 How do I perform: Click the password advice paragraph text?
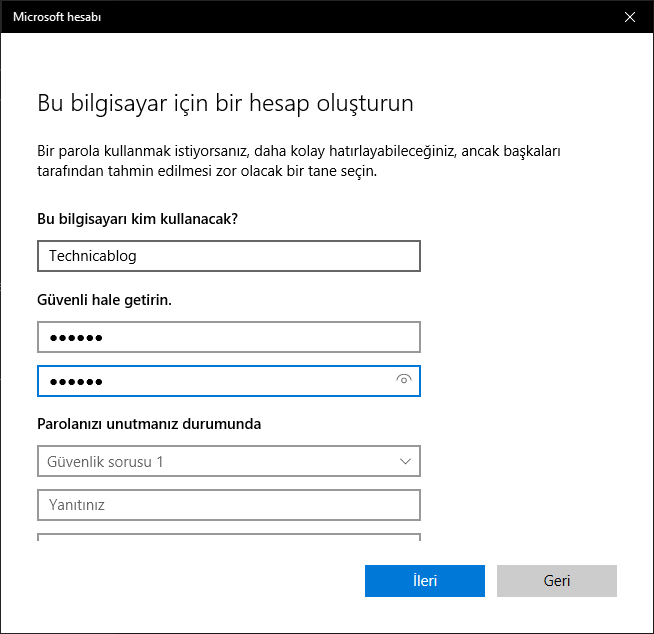[x=298, y=161]
